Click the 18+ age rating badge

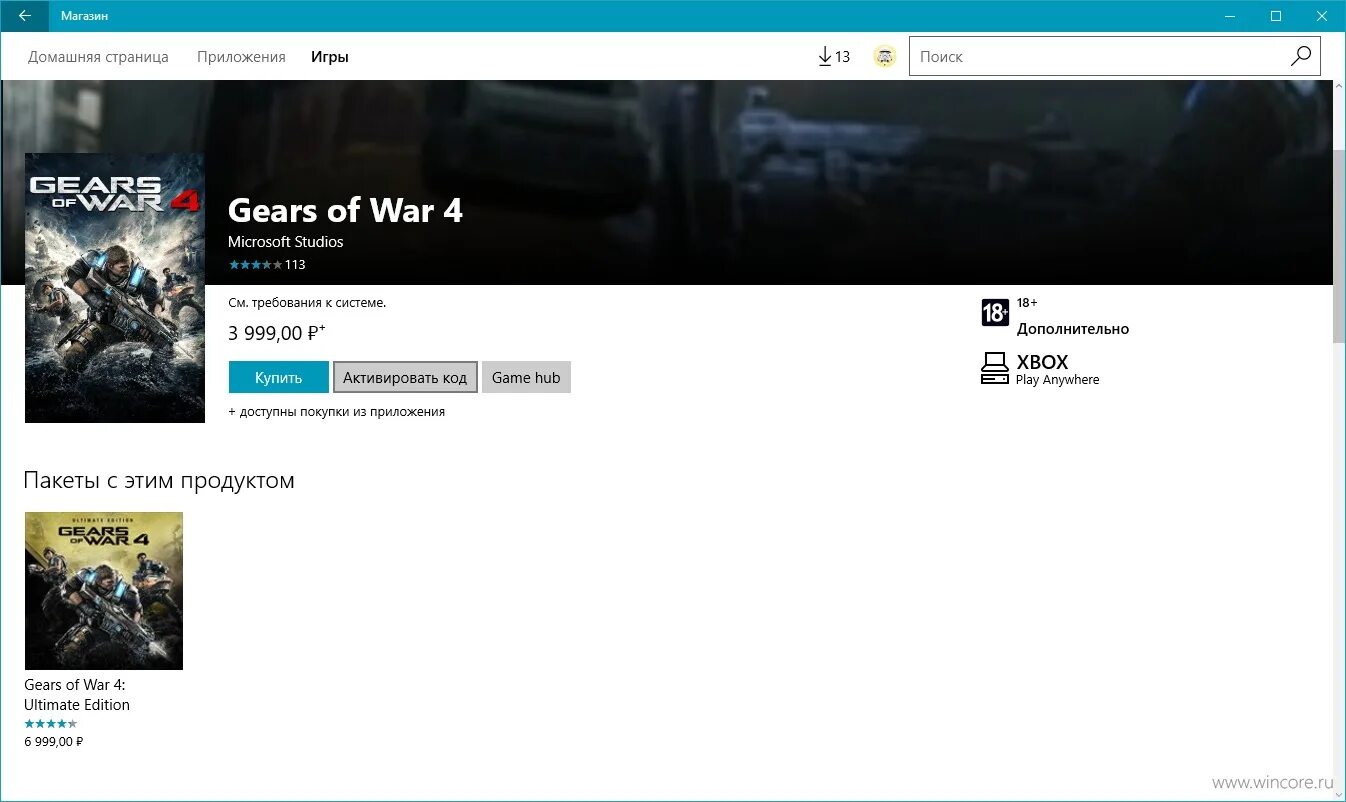coord(995,313)
